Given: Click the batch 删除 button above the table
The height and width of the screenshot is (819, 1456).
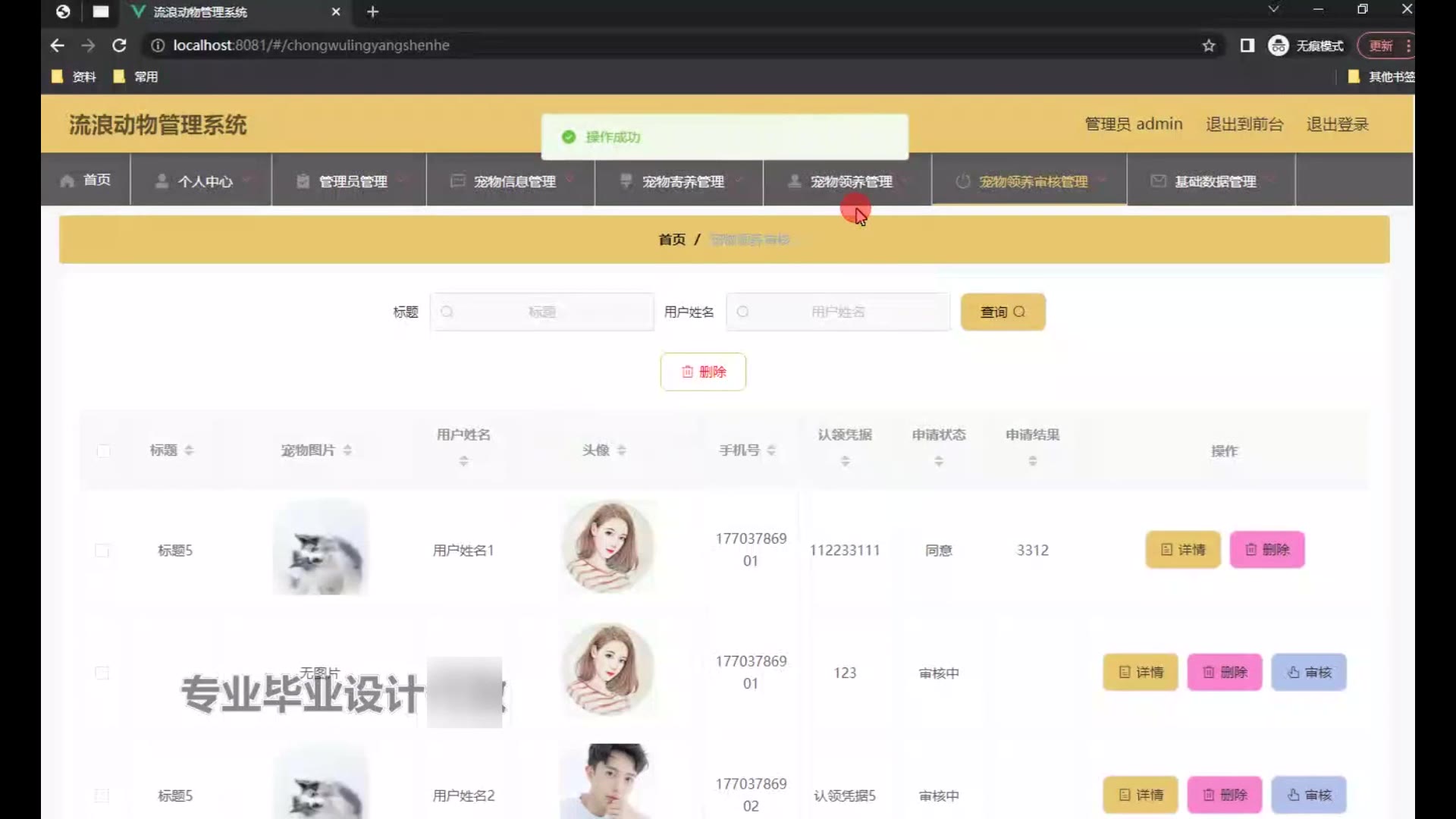Looking at the screenshot, I should click(703, 372).
